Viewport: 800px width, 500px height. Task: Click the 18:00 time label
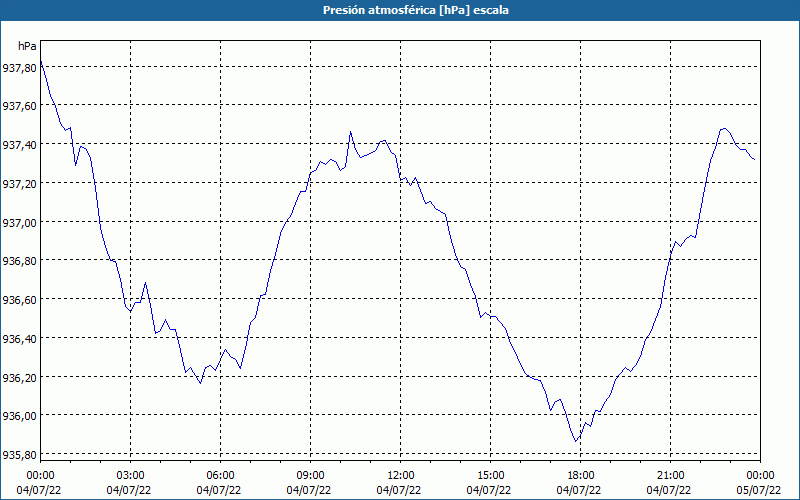[x=580, y=476]
